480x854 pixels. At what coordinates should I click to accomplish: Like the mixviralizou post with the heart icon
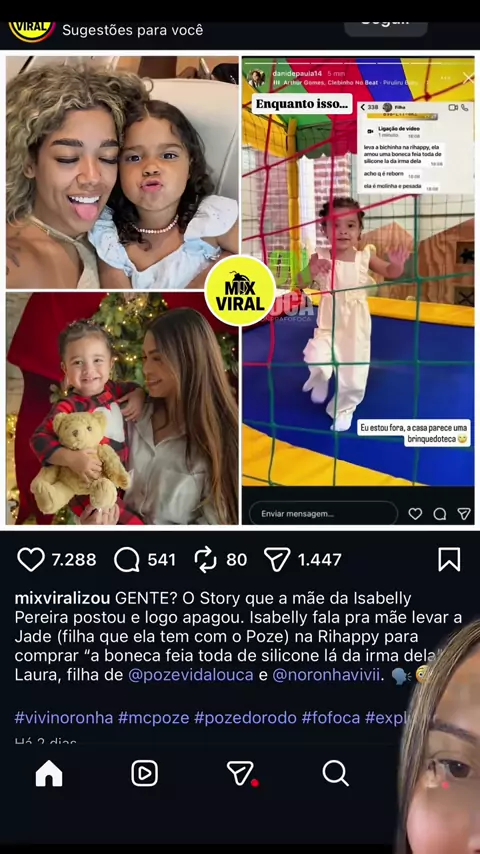coord(31,559)
